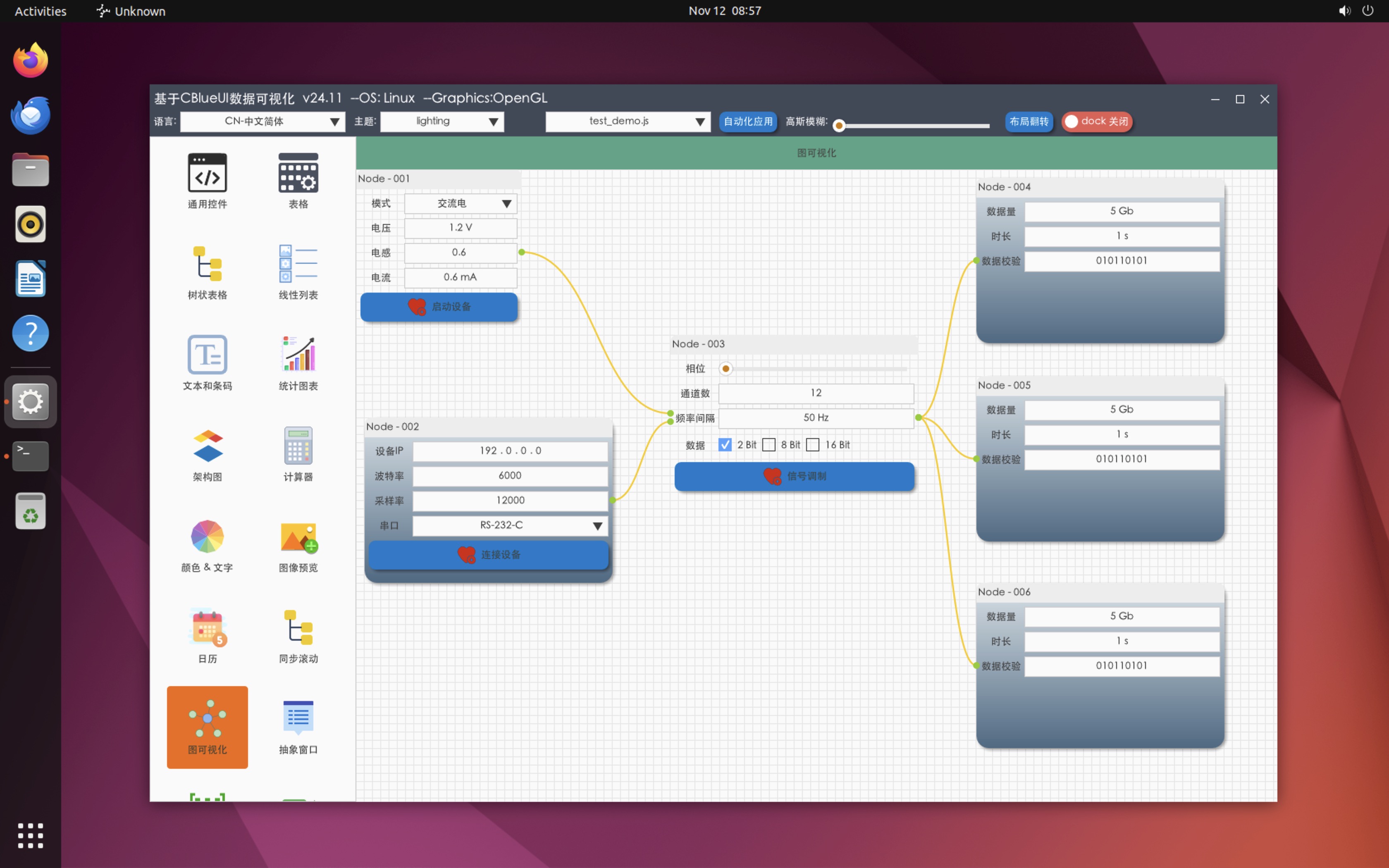This screenshot has width=1389, height=868.
Task: Click the 波特率 field showing 6000
Action: [510, 476]
